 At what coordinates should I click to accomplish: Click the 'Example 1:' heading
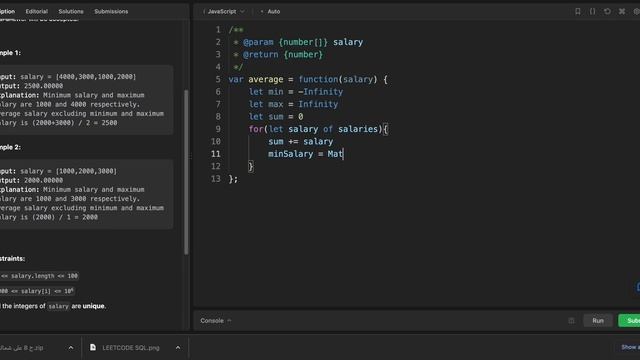10,53
